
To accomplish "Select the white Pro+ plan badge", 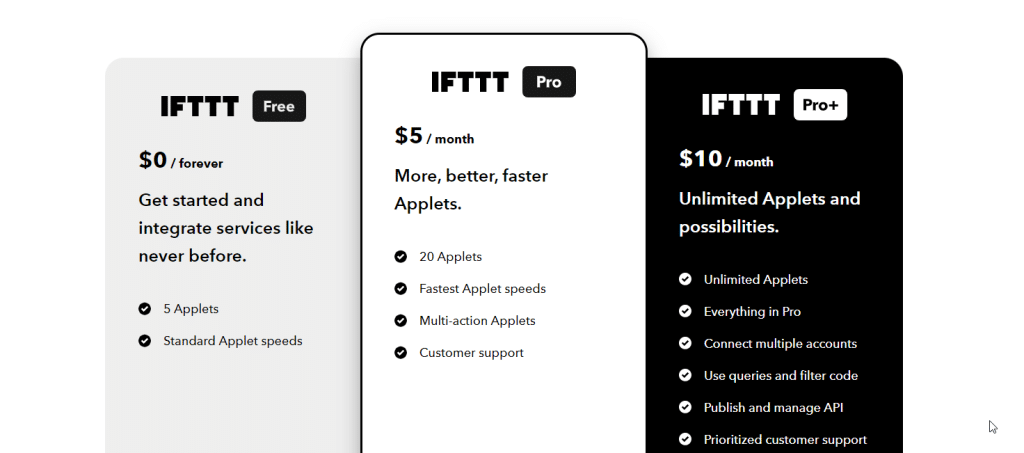I will (820, 105).
